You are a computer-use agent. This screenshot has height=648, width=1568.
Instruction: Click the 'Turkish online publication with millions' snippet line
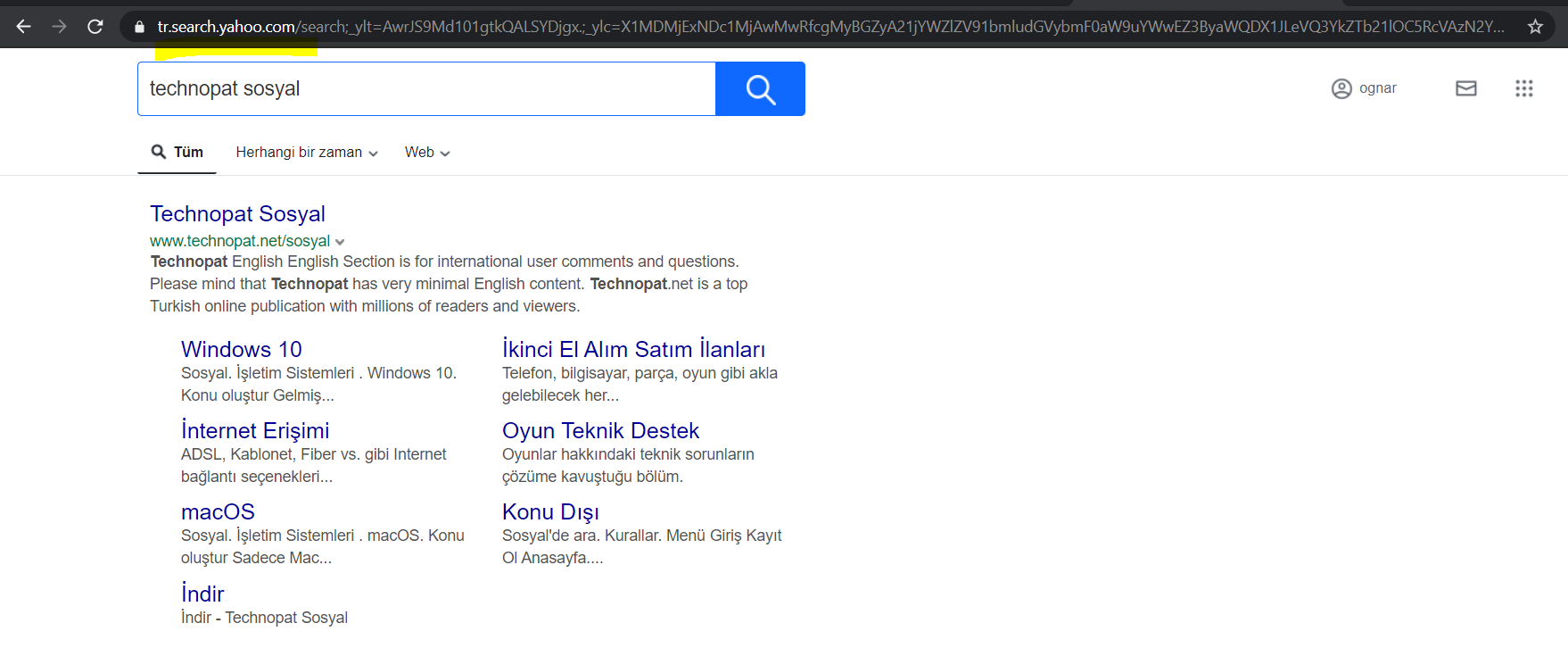[365, 306]
